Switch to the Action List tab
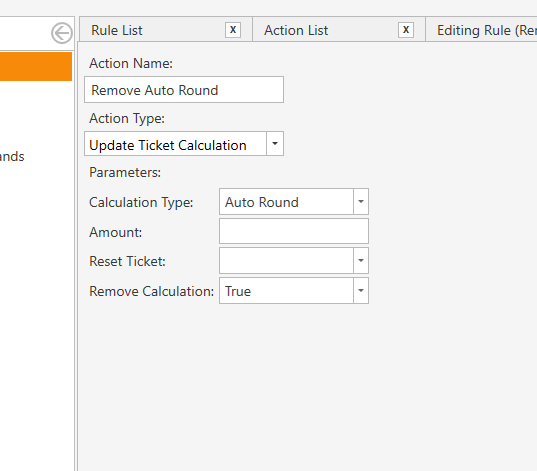This screenshot has height=471, width=537. 296,30
